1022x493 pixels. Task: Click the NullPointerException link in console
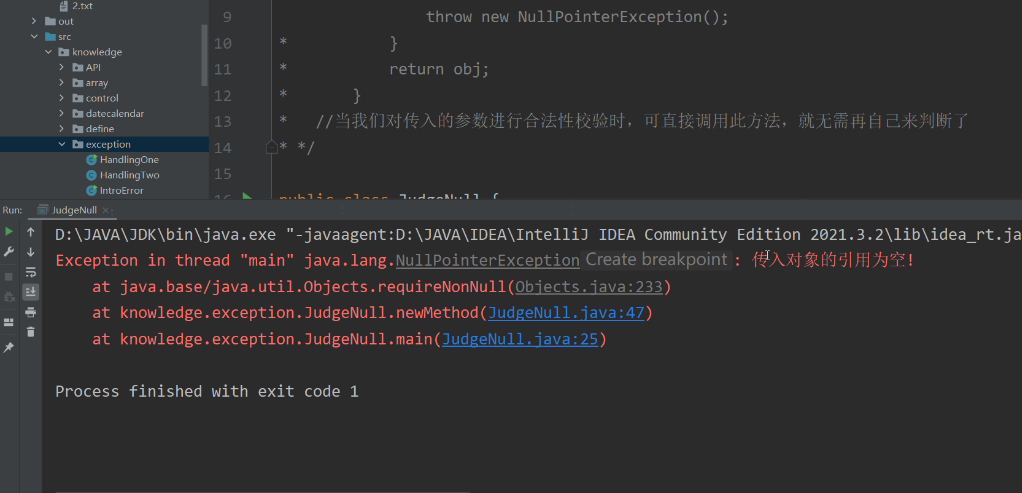tap(488, 261)
